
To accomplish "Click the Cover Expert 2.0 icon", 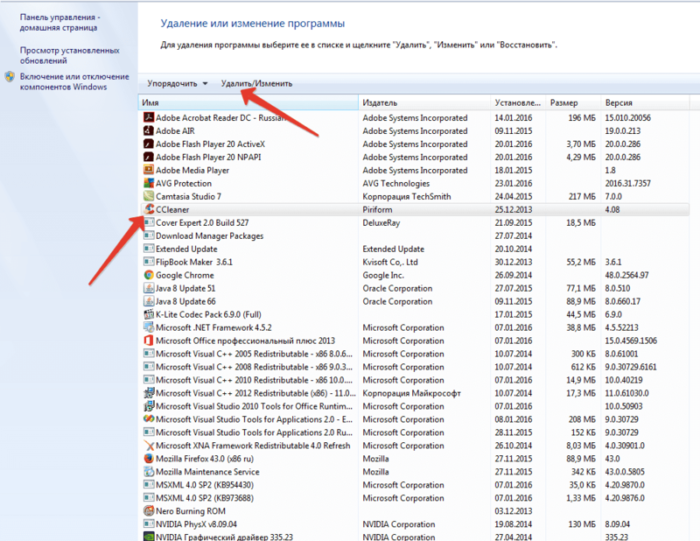I will coord(149,222).
